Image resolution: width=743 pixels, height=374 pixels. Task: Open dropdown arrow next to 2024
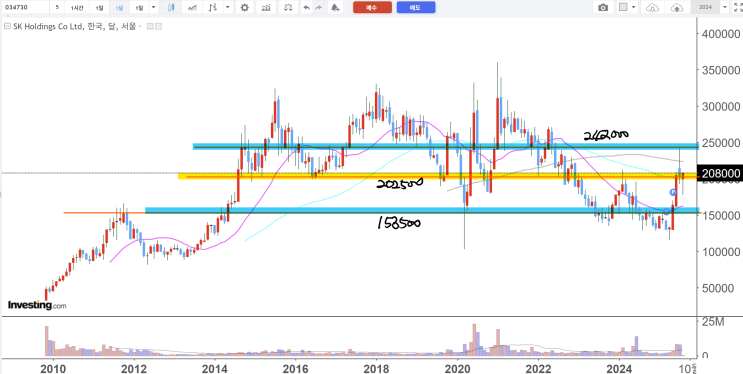point(725,7)
